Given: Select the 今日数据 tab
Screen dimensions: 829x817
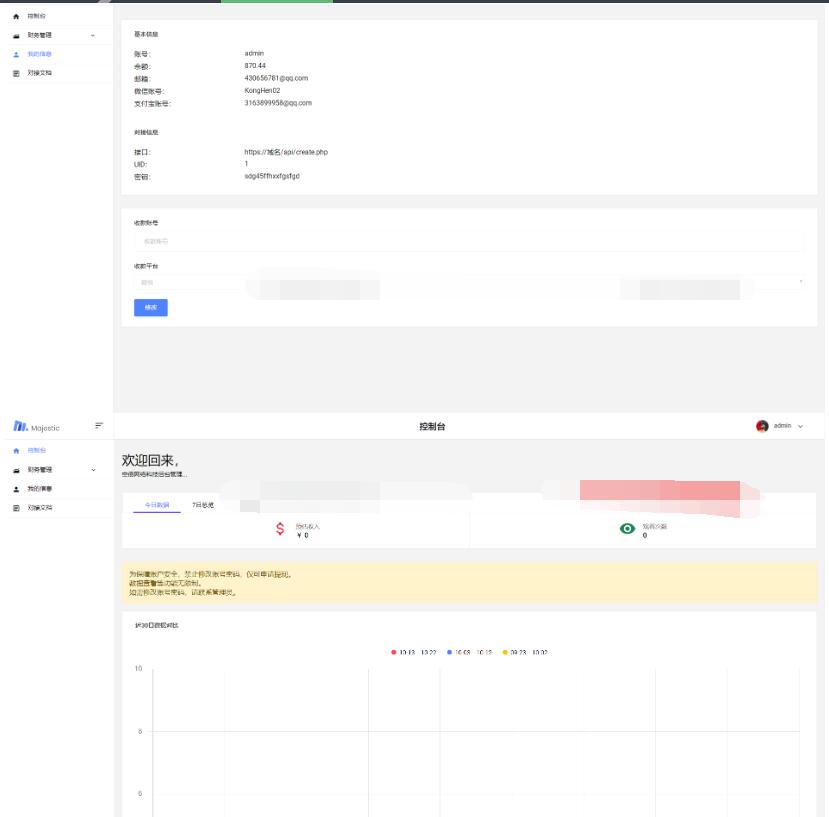Looking at the screenshot, I should 157,505.
